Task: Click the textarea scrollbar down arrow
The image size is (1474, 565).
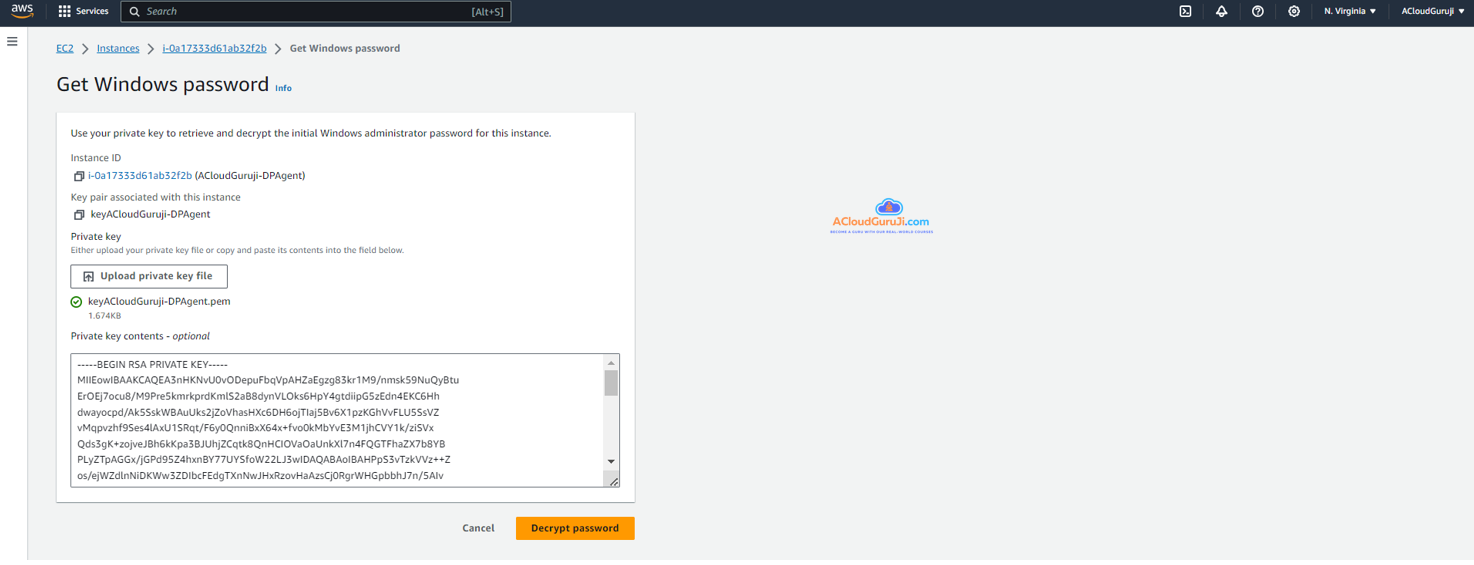Action: pyautogui.click(x=611, y=461)
